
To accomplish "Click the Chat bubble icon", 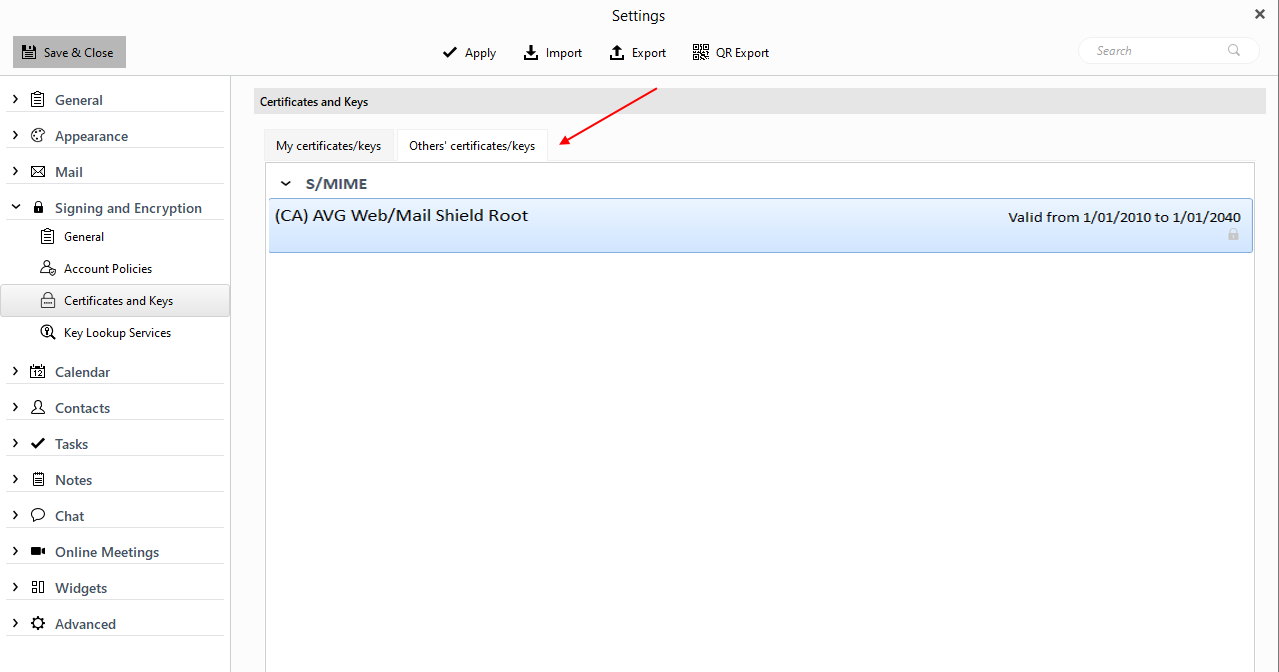I will pos(38,516).
